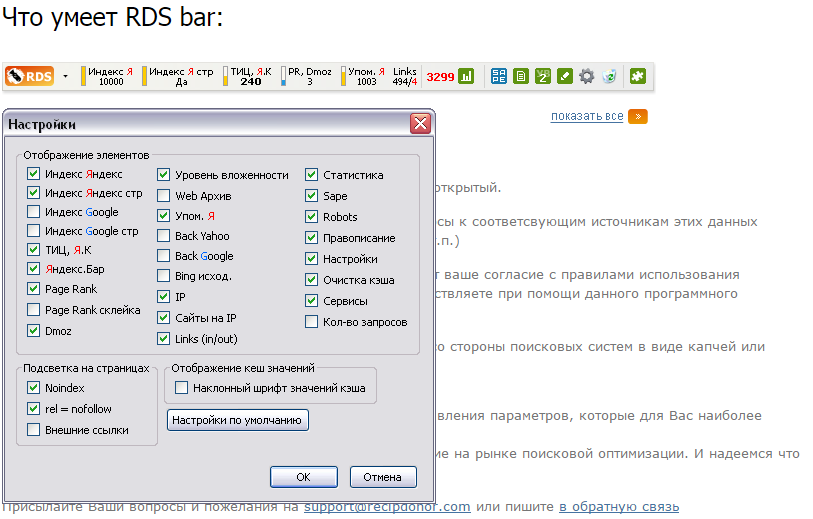Viewport: 813px width, 519px height.
Task: Uncheck the Статистика checkbox
Action: [x=311, y=175]
